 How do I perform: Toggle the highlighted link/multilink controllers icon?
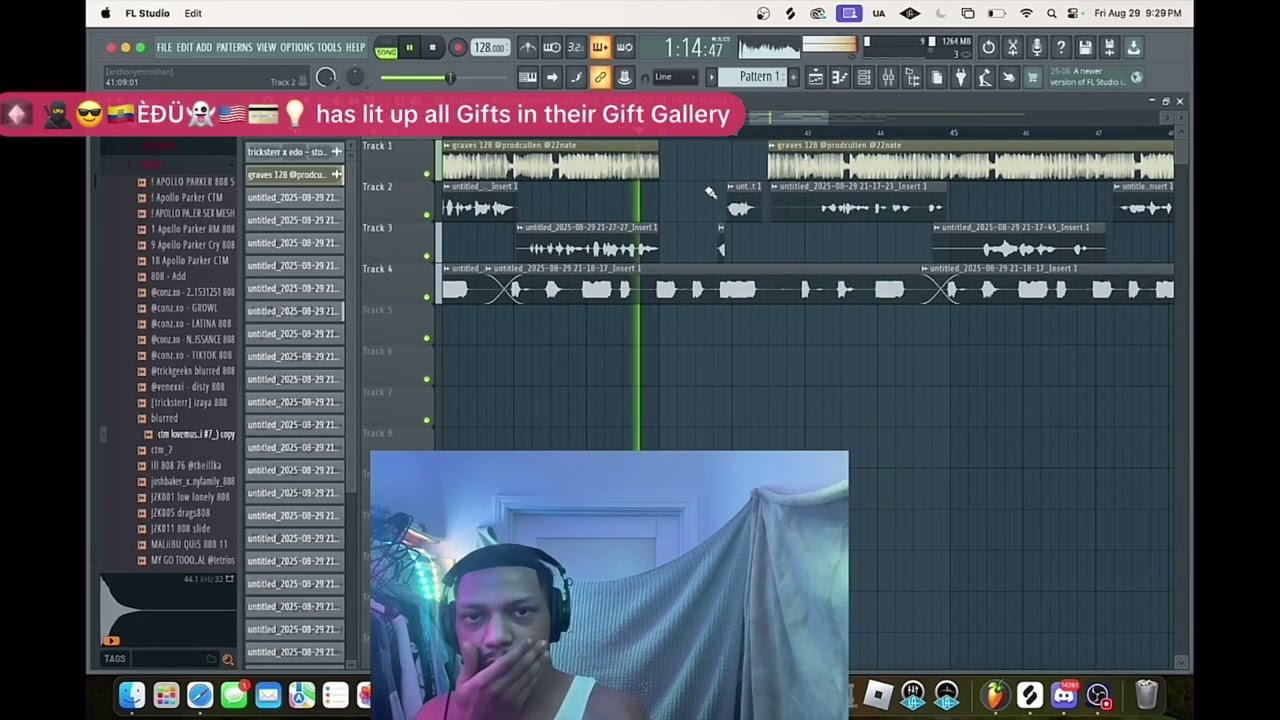click(x=600, y=77)
